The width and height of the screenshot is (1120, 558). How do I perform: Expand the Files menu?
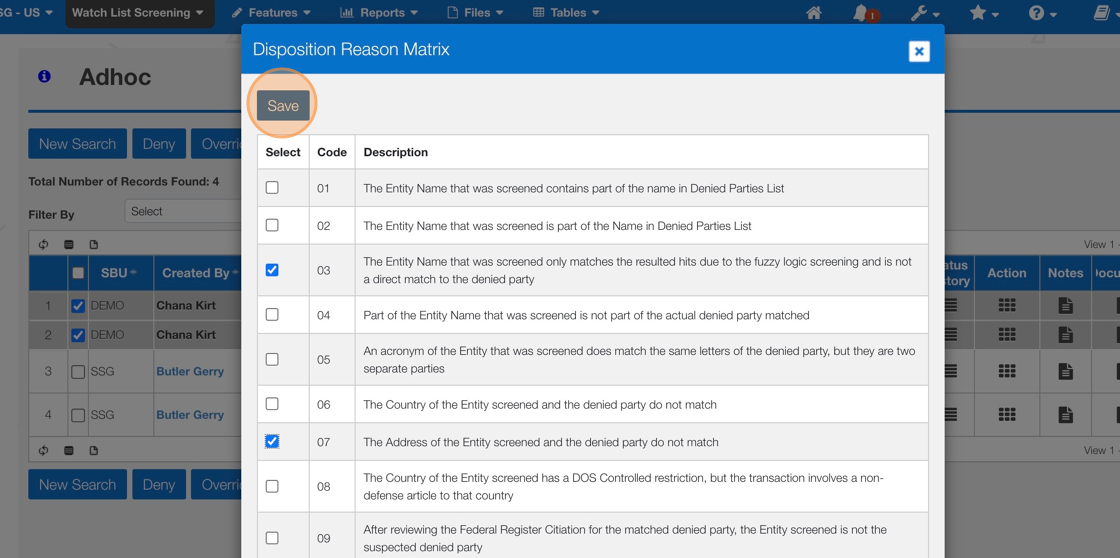475,13
